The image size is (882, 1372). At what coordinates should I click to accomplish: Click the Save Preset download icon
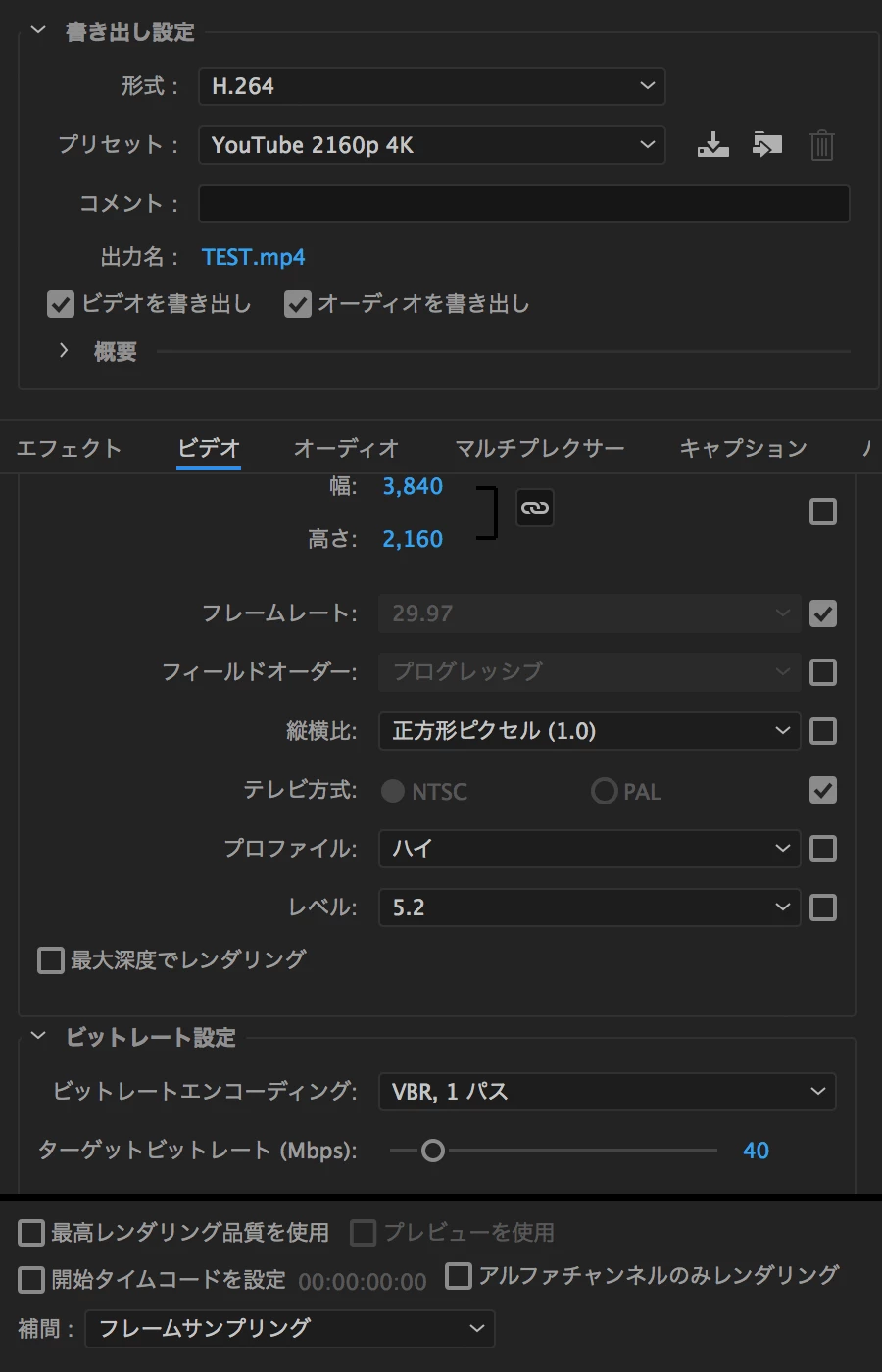pyautogui.click(x=712, y=145)
